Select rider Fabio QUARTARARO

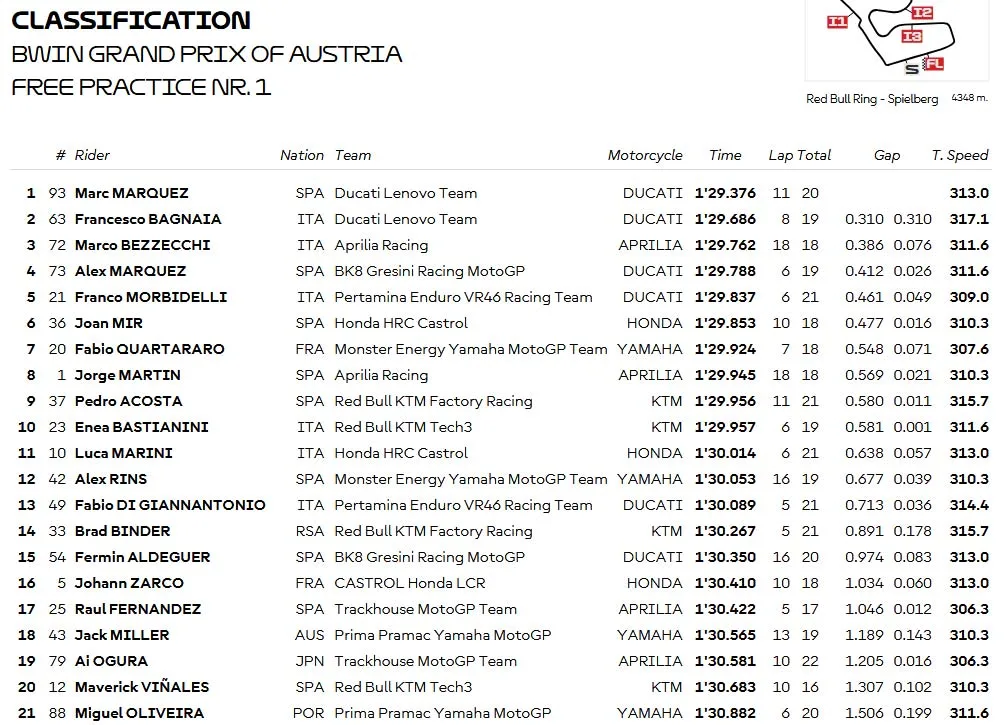(150, 349)
